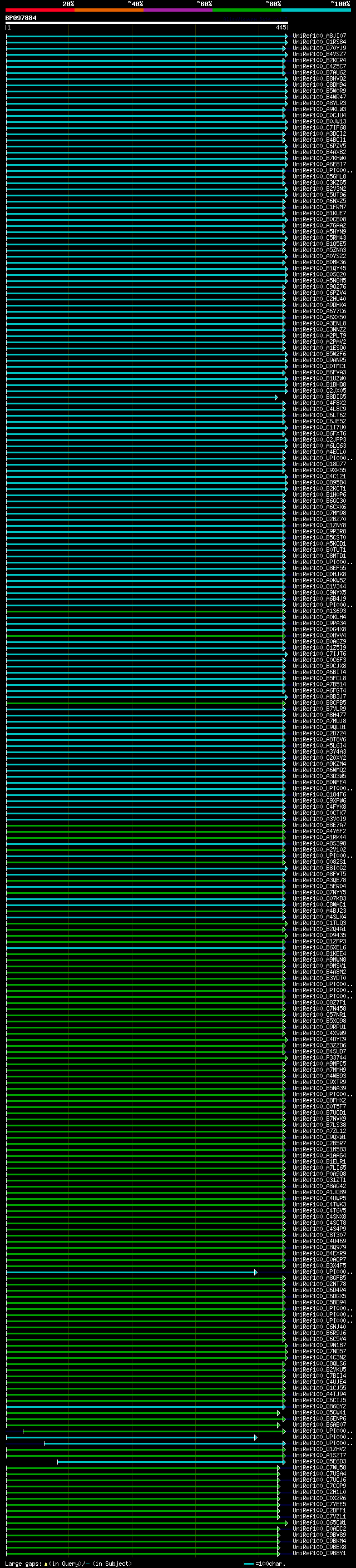Click the cyan 100char scale bar legend
Viewport: 356px width, 1568px height.
point(248,1563)
